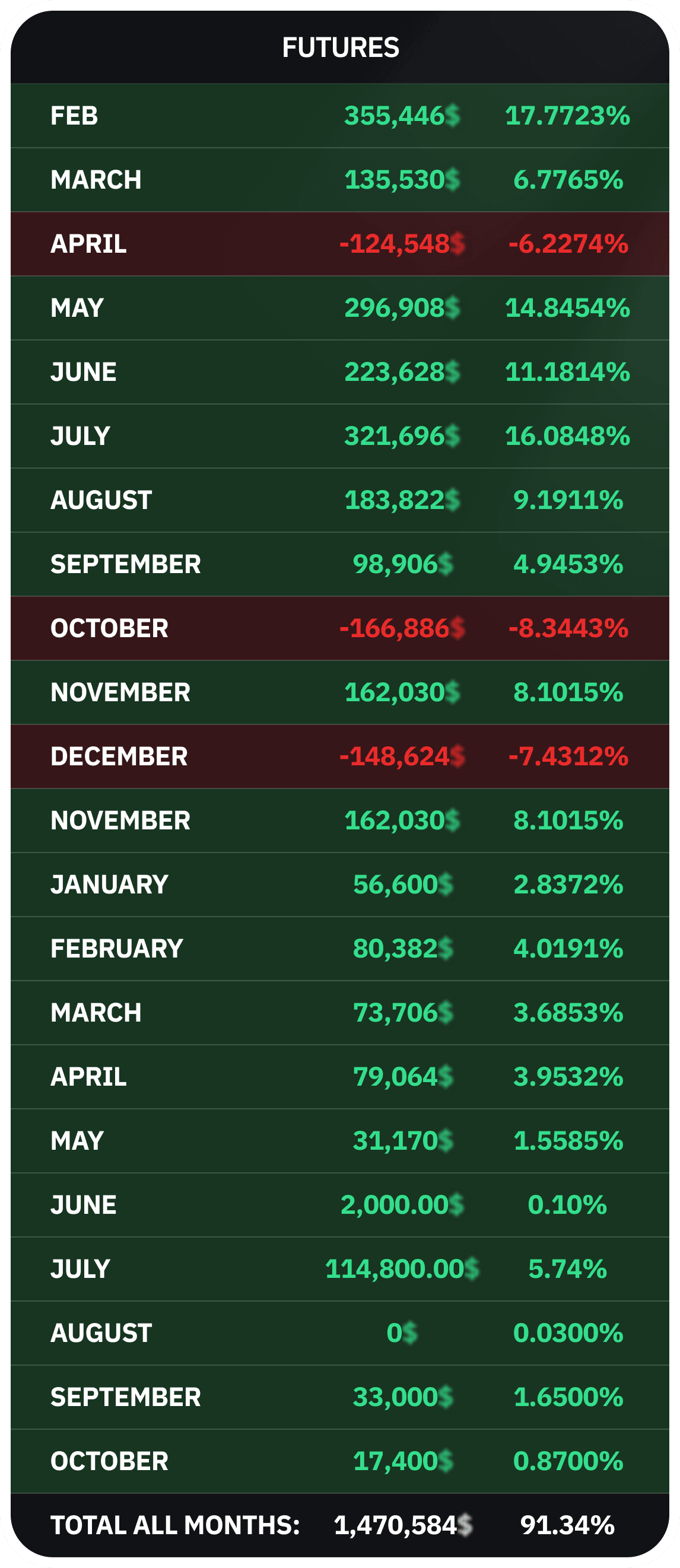Click the 321,696$ July amount
680x1568 pixels.
click(402, 436)
